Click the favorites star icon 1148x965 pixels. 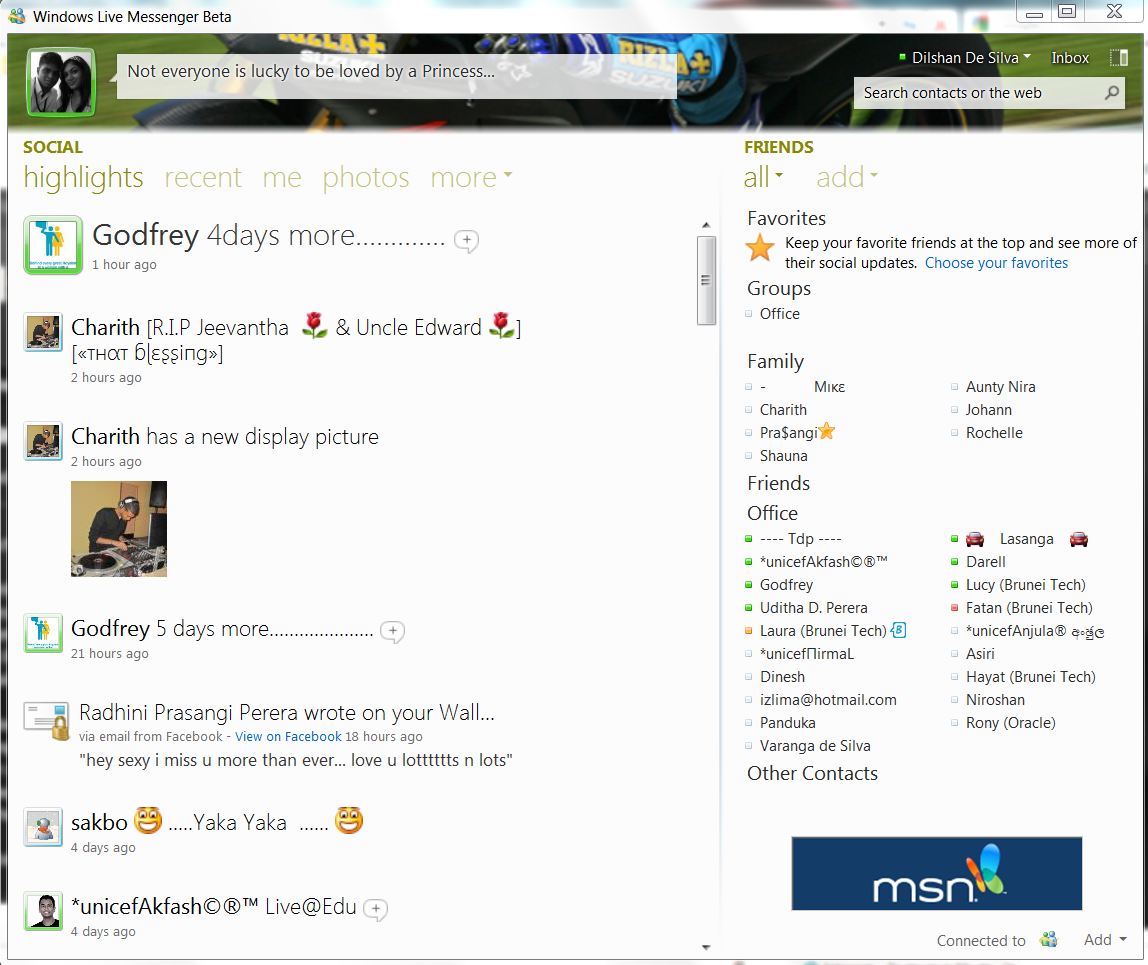[760, 247]
